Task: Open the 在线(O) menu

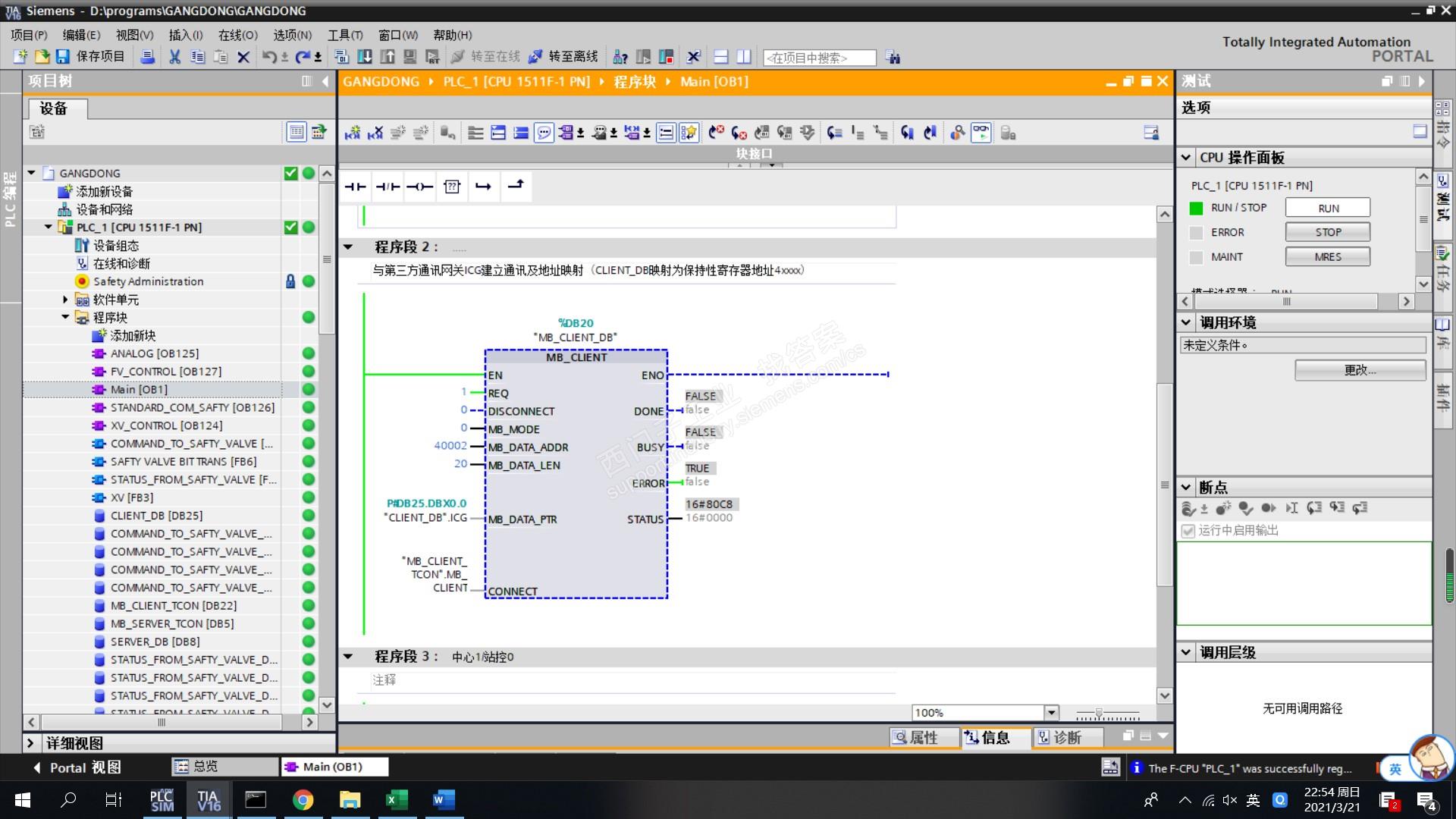Action: 237,35
